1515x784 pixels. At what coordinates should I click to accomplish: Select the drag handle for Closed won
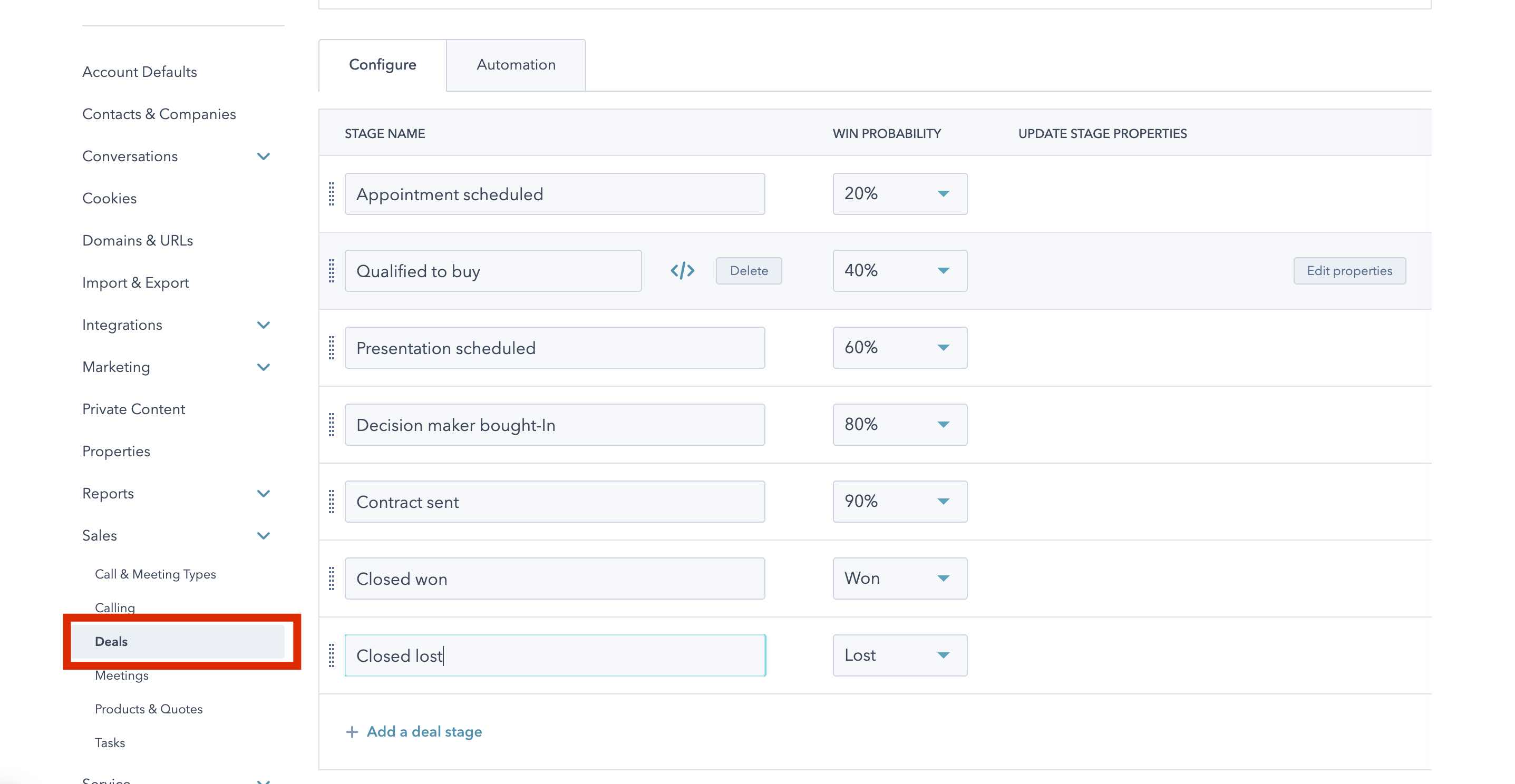331,579
